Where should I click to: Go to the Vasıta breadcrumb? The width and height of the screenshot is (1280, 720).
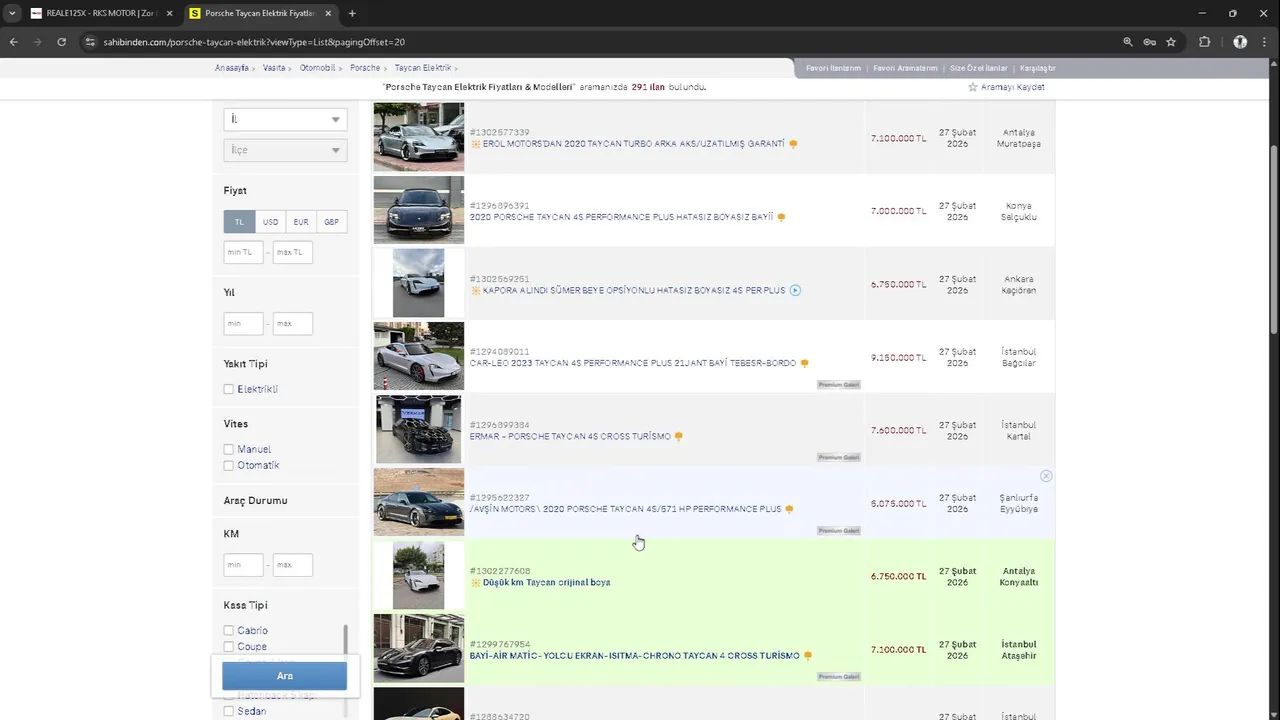click(274, 68)
